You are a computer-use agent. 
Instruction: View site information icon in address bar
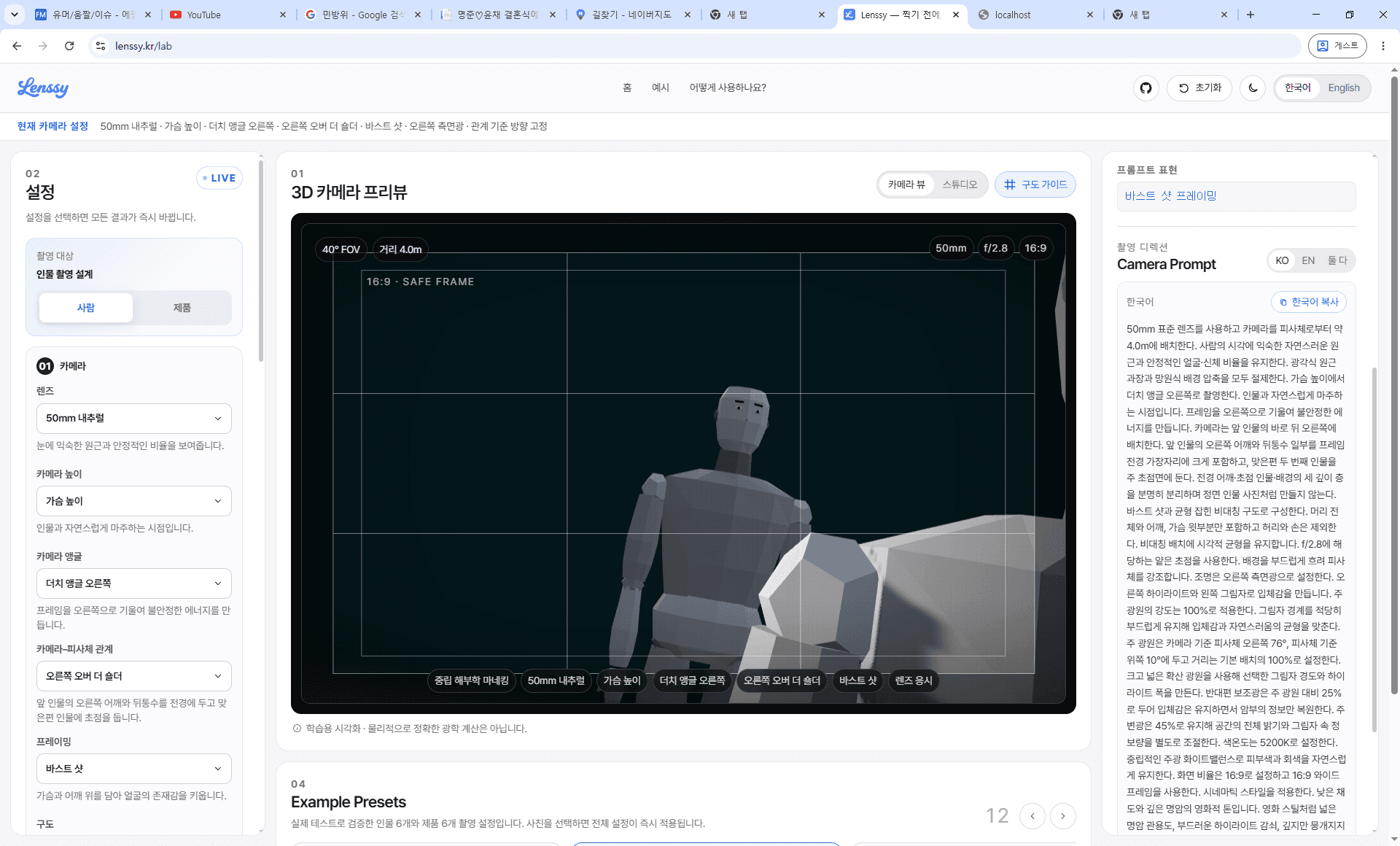101,46
